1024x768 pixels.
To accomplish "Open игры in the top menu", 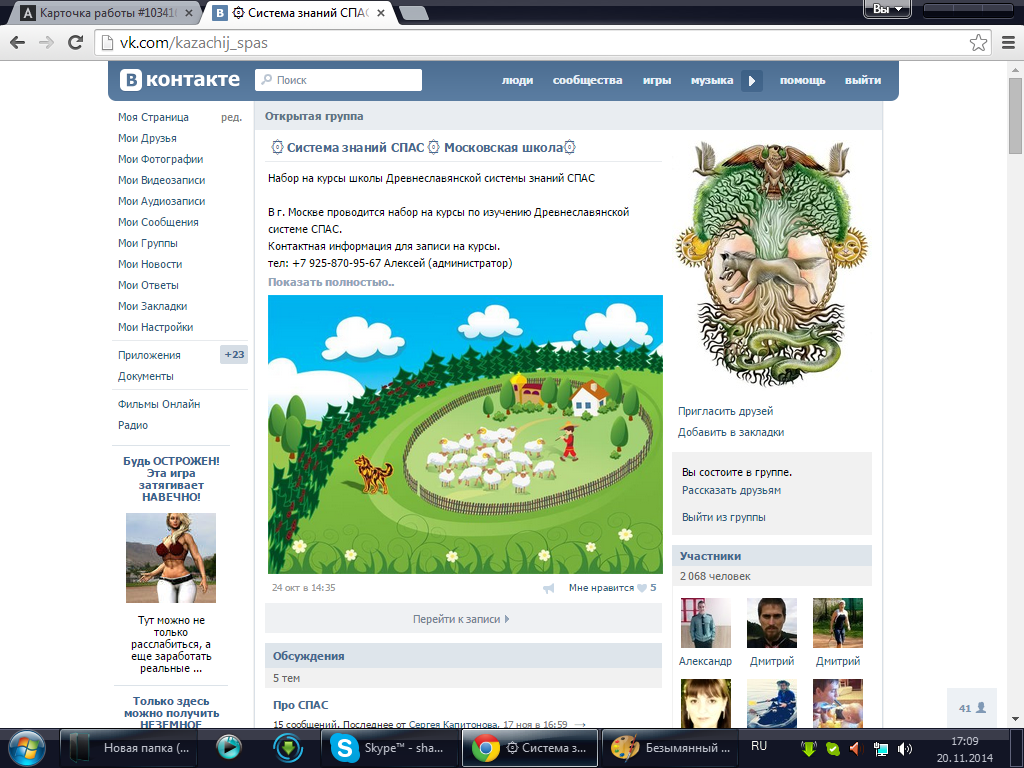I will [x=656, y=80].
